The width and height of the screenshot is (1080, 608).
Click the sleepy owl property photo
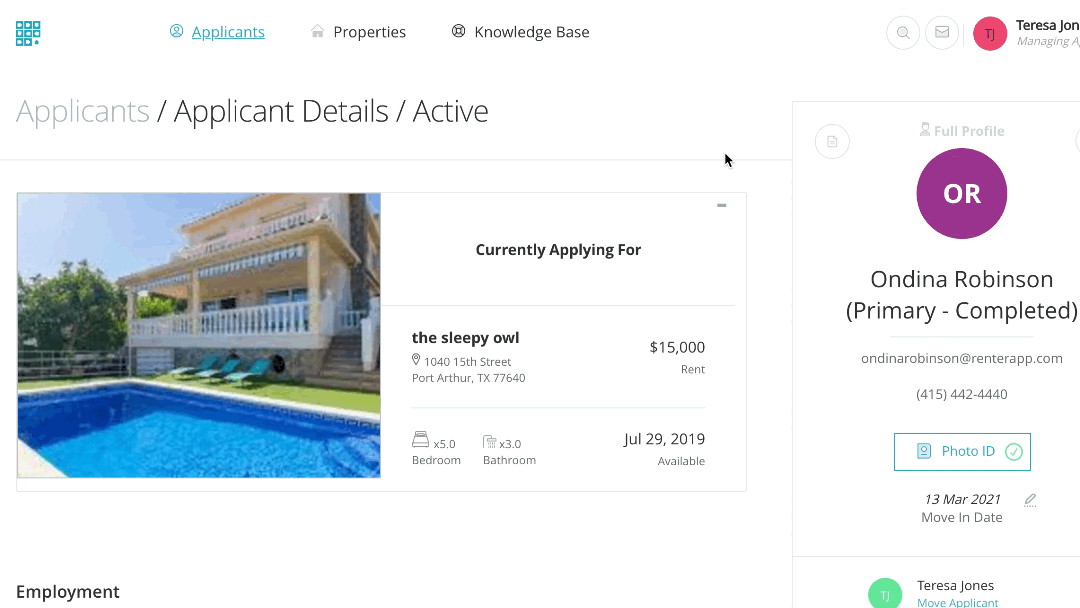[199, 335]
